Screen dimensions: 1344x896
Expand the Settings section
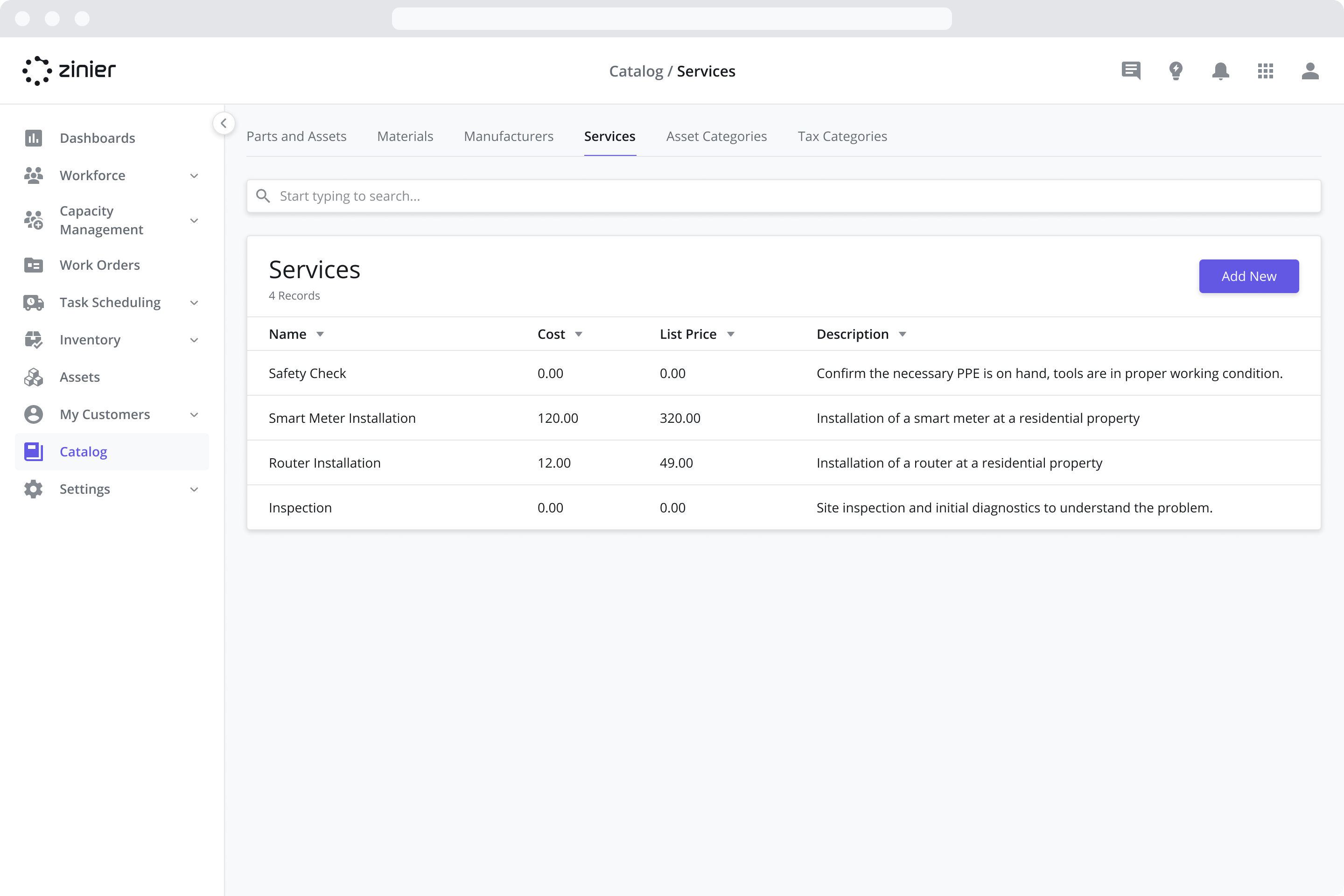coord(194,489)
